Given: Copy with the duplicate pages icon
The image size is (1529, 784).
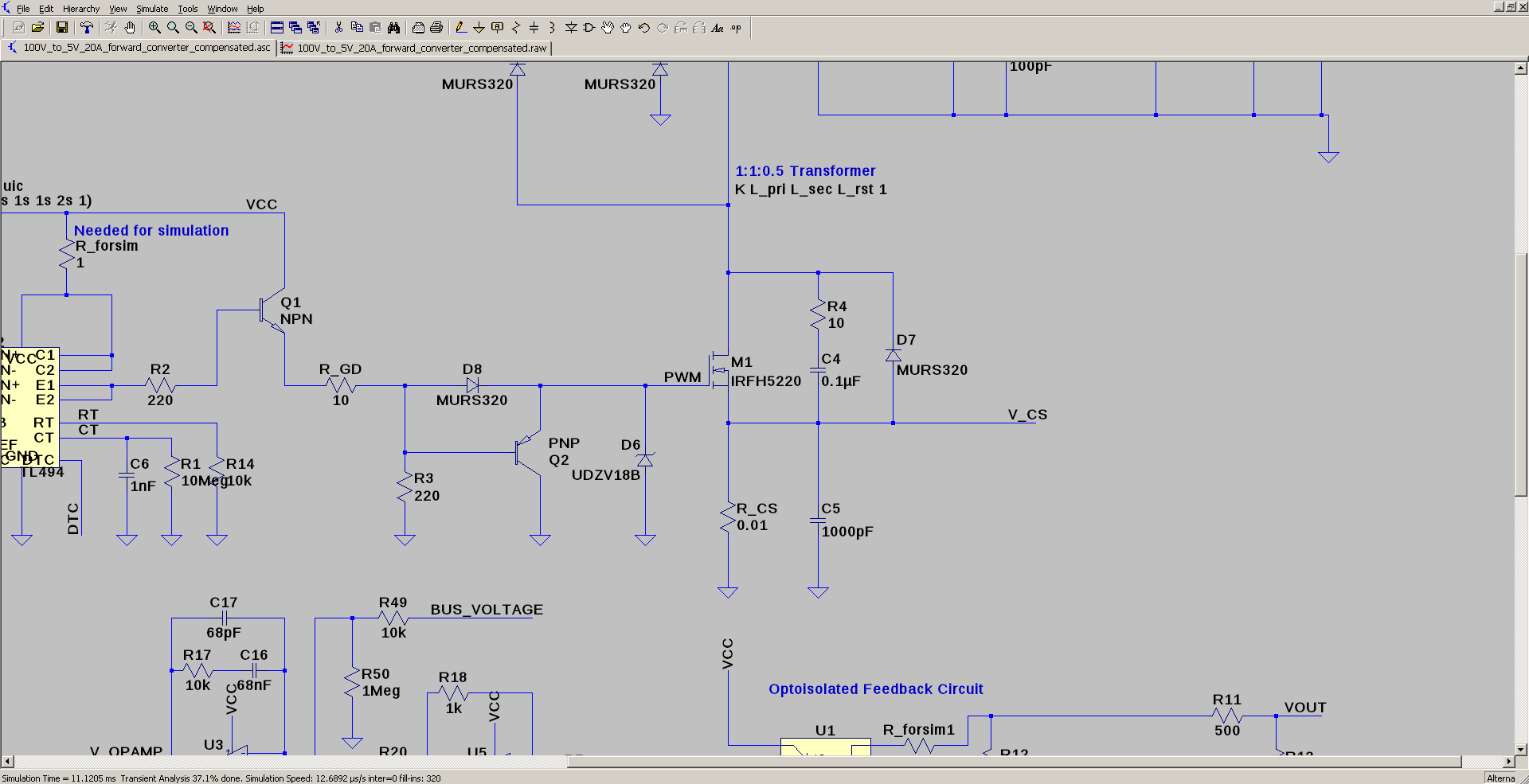Looking at the screenshot, I should (x=357, y=28).
